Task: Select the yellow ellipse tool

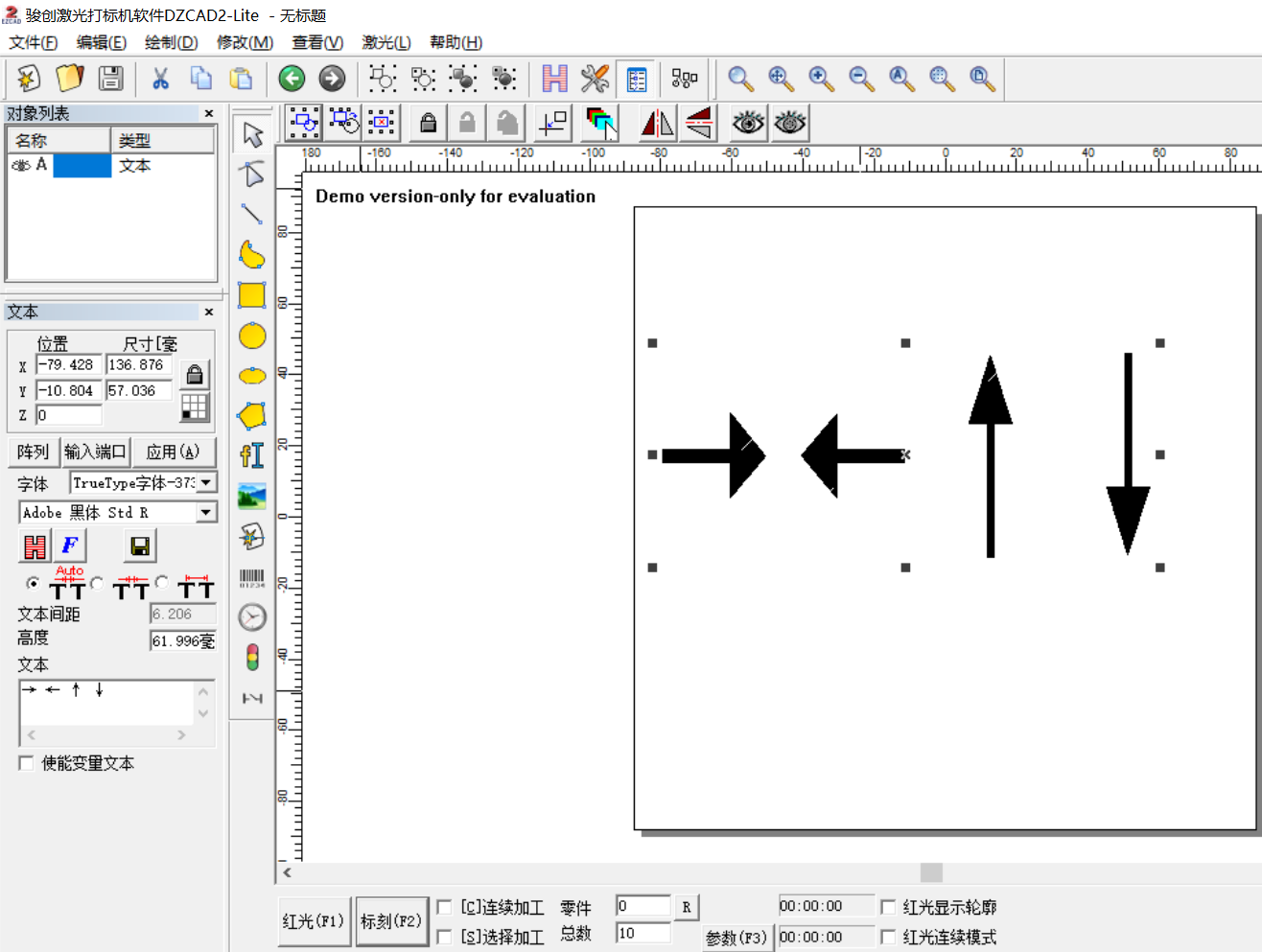Action: [252, 376]
